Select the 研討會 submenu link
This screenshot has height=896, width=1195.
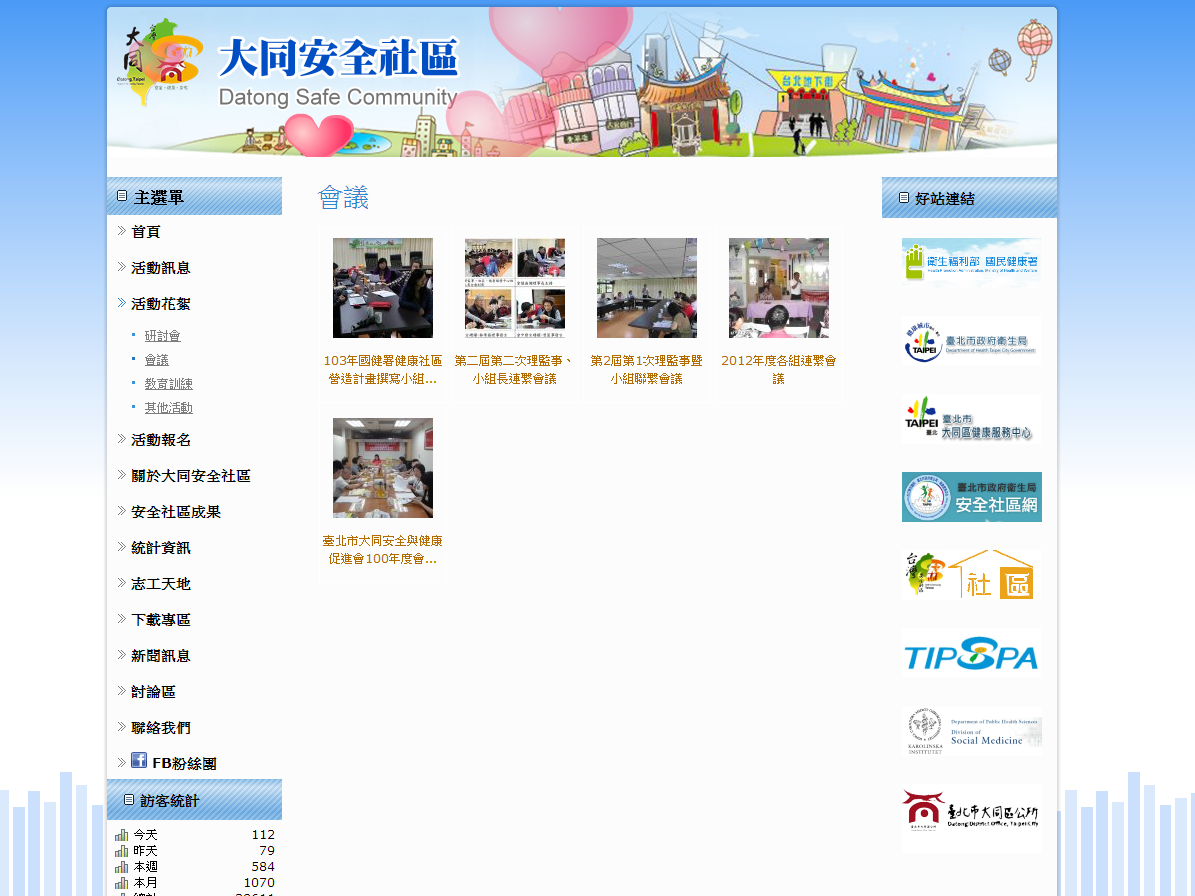click(x=162, y=336)
